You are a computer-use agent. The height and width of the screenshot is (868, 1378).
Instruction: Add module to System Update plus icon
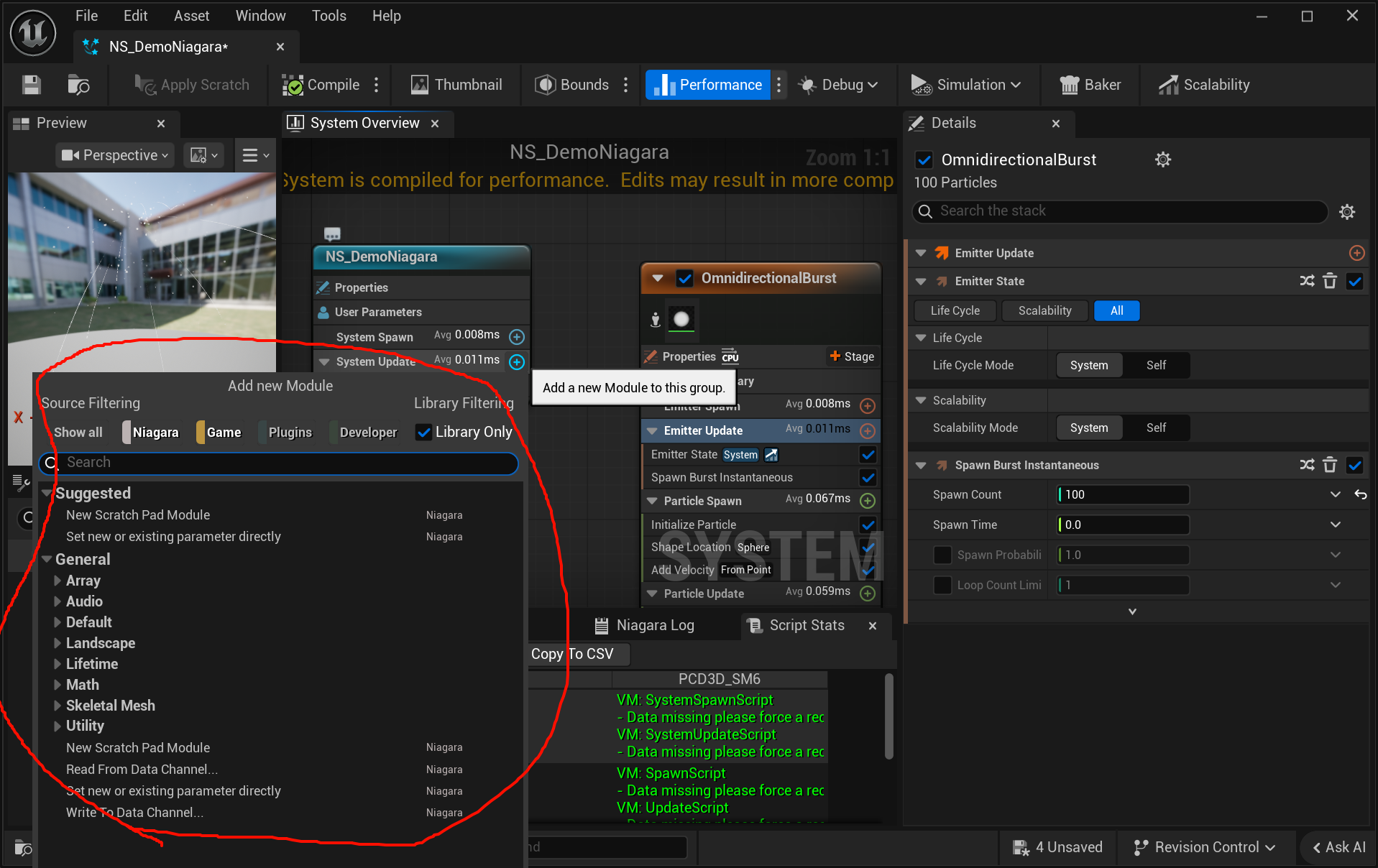[517, 361]
